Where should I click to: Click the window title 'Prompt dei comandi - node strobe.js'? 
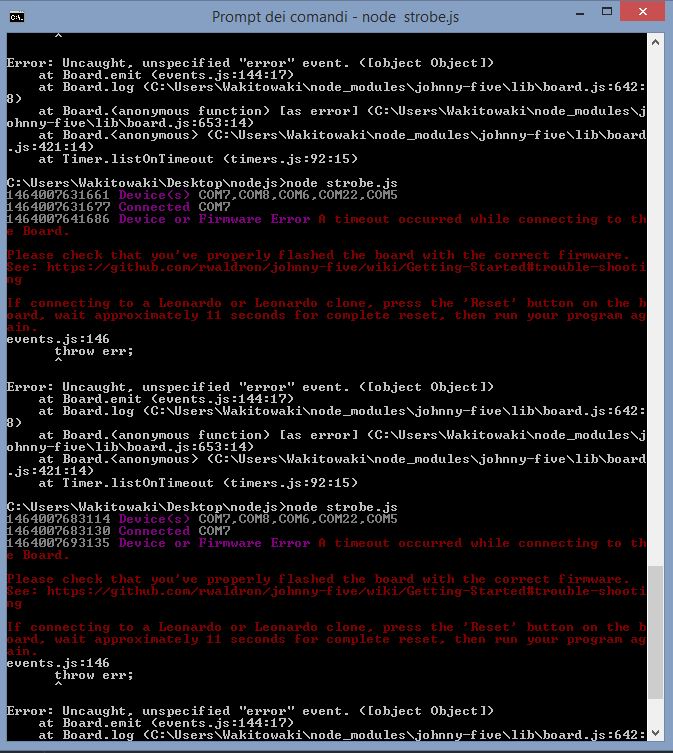(x=335, y=17)
